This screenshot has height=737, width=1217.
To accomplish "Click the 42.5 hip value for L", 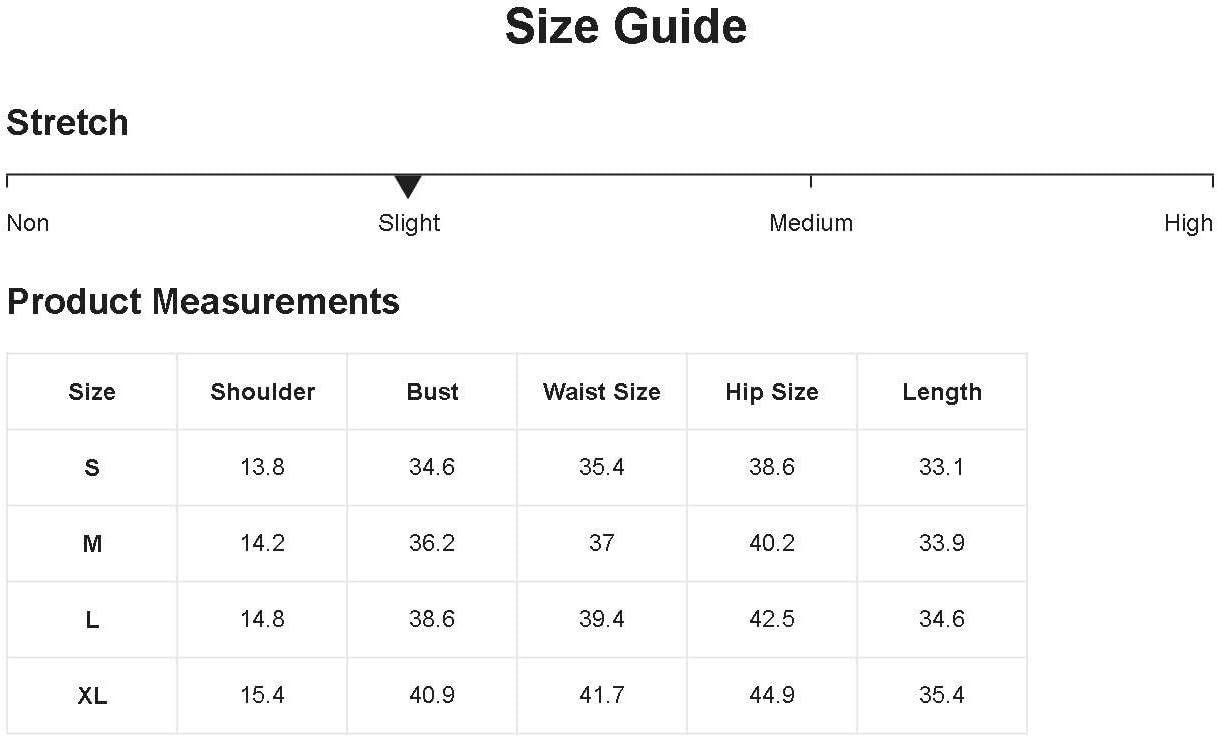I will coord(772,619).
